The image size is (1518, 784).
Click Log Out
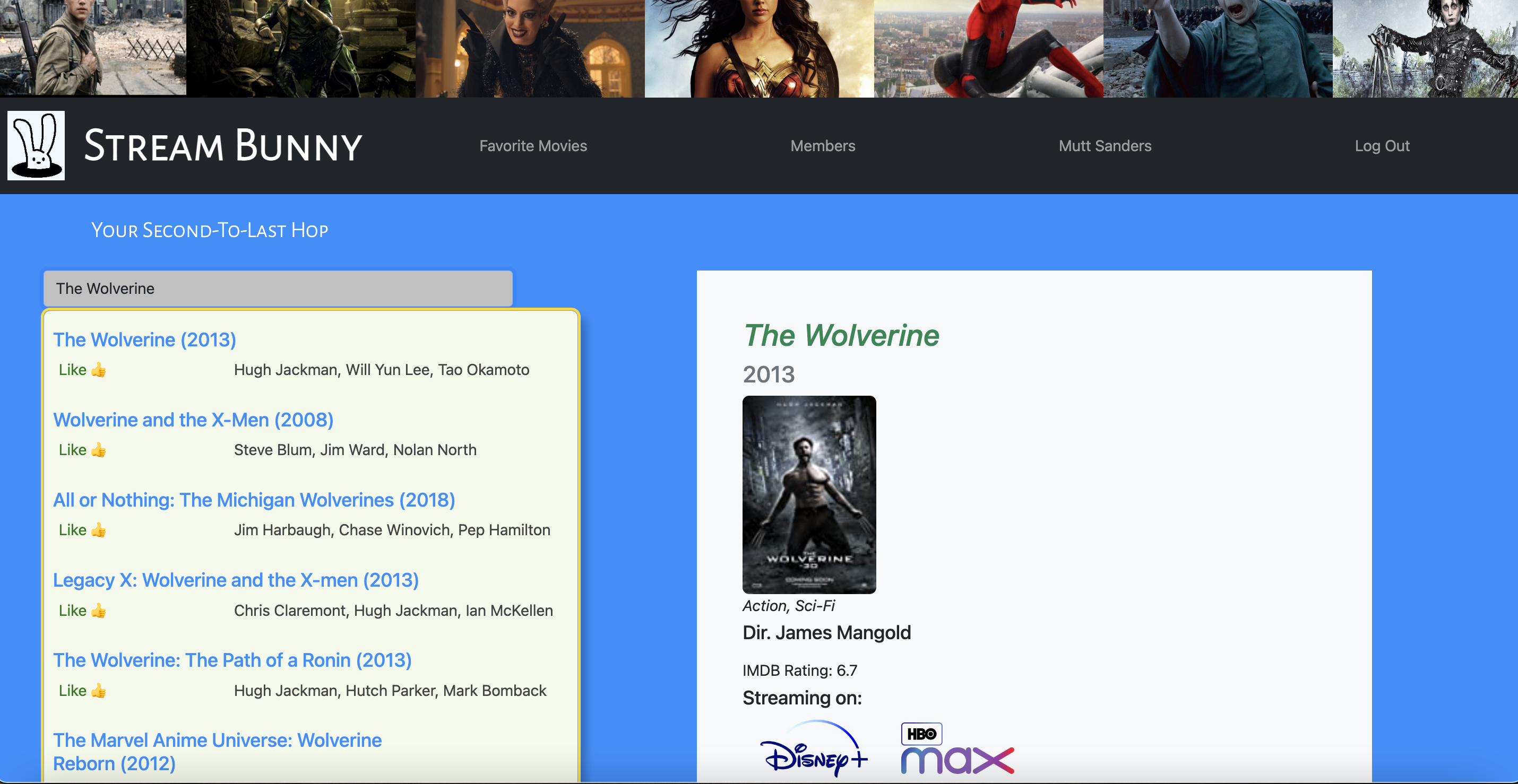1382,146
